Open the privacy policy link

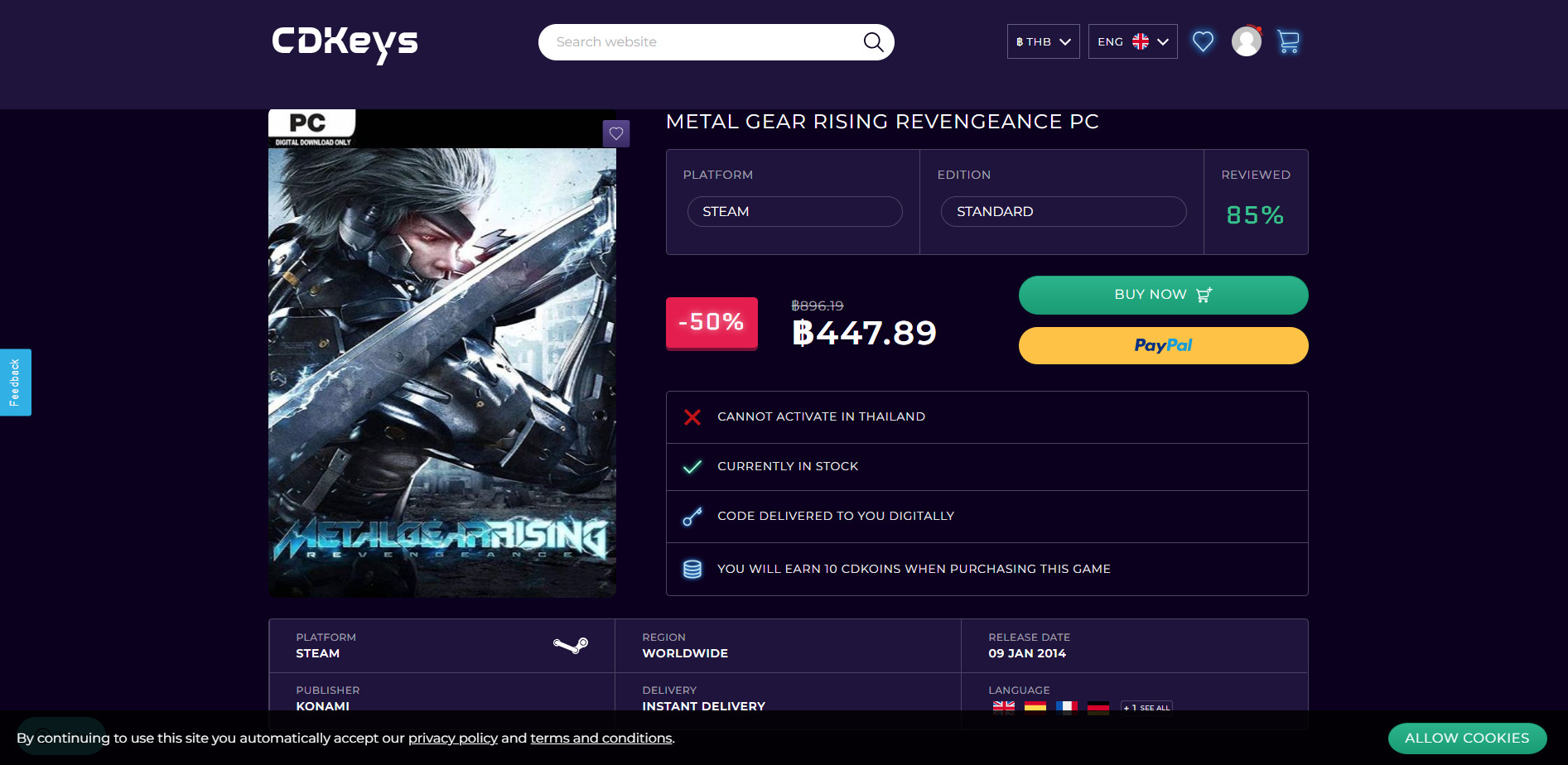(x=452, y=738)
